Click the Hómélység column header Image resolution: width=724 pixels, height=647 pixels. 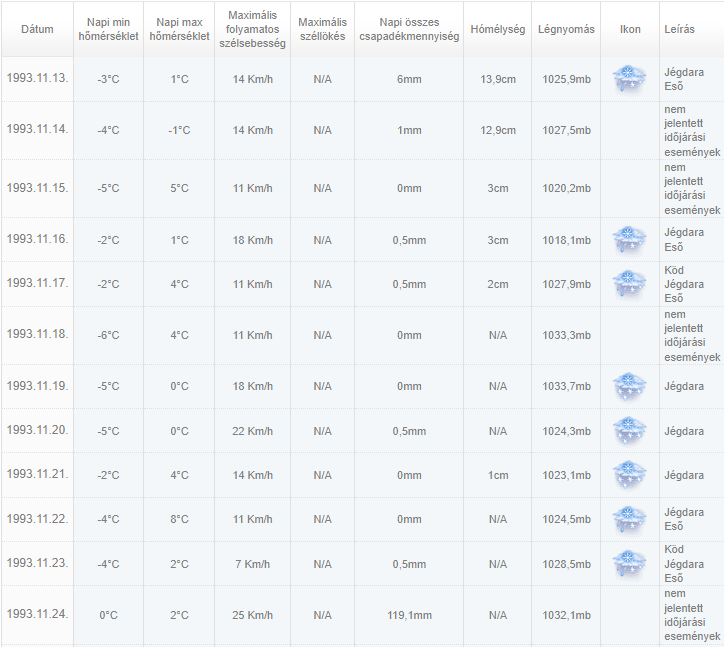pyautogui.click(x=497, y=29)
